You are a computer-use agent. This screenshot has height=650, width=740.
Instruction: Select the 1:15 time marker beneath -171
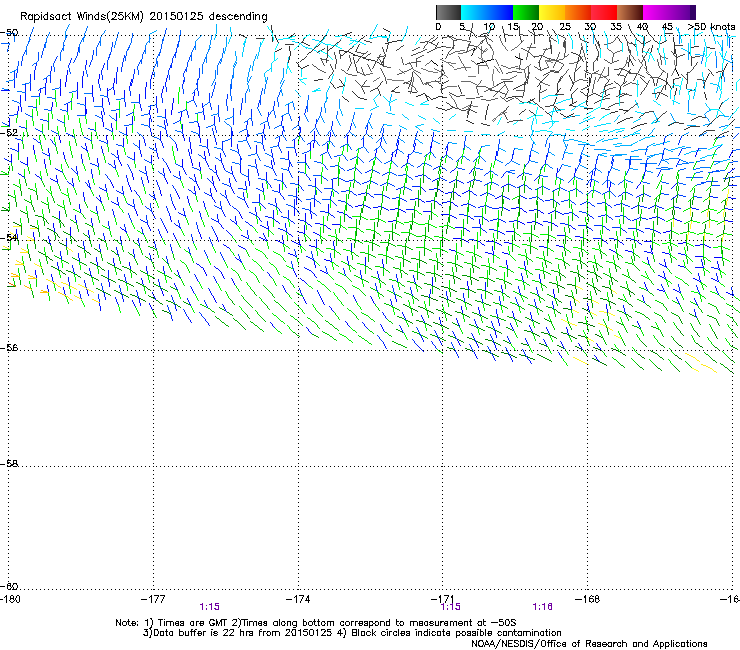coord(451,607)
